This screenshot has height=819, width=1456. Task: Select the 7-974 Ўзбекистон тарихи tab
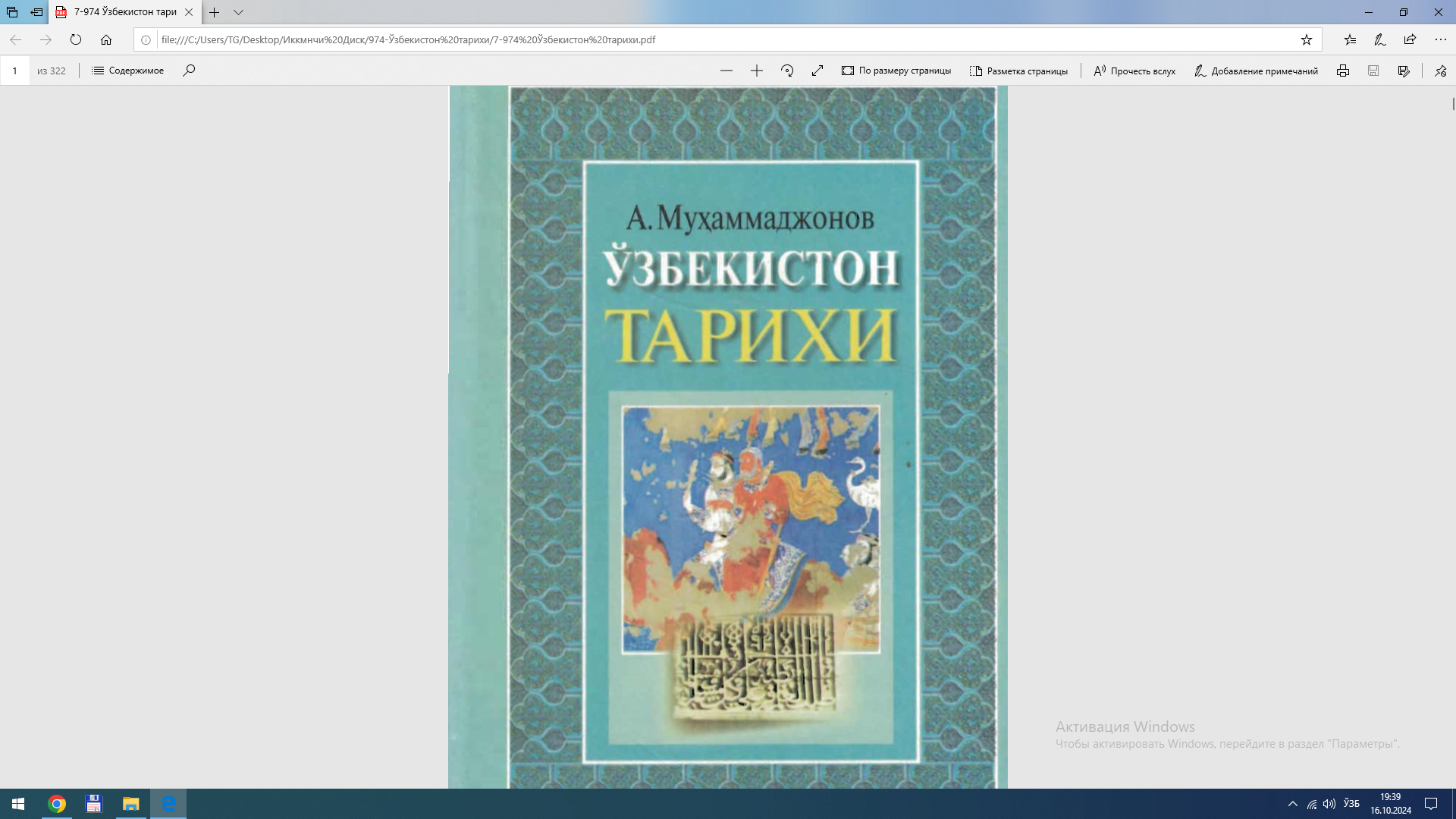(x=125, y=12)
